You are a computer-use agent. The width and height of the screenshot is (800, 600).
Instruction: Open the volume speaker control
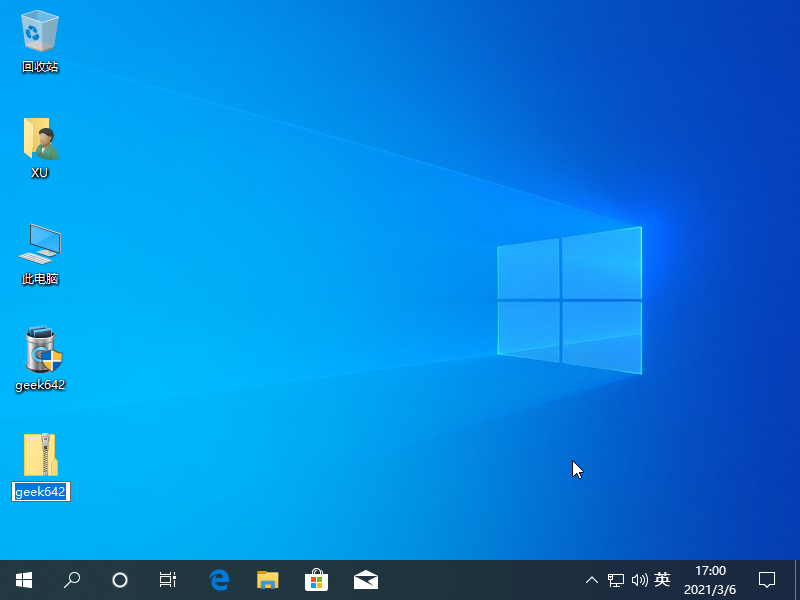coord(639,579)
